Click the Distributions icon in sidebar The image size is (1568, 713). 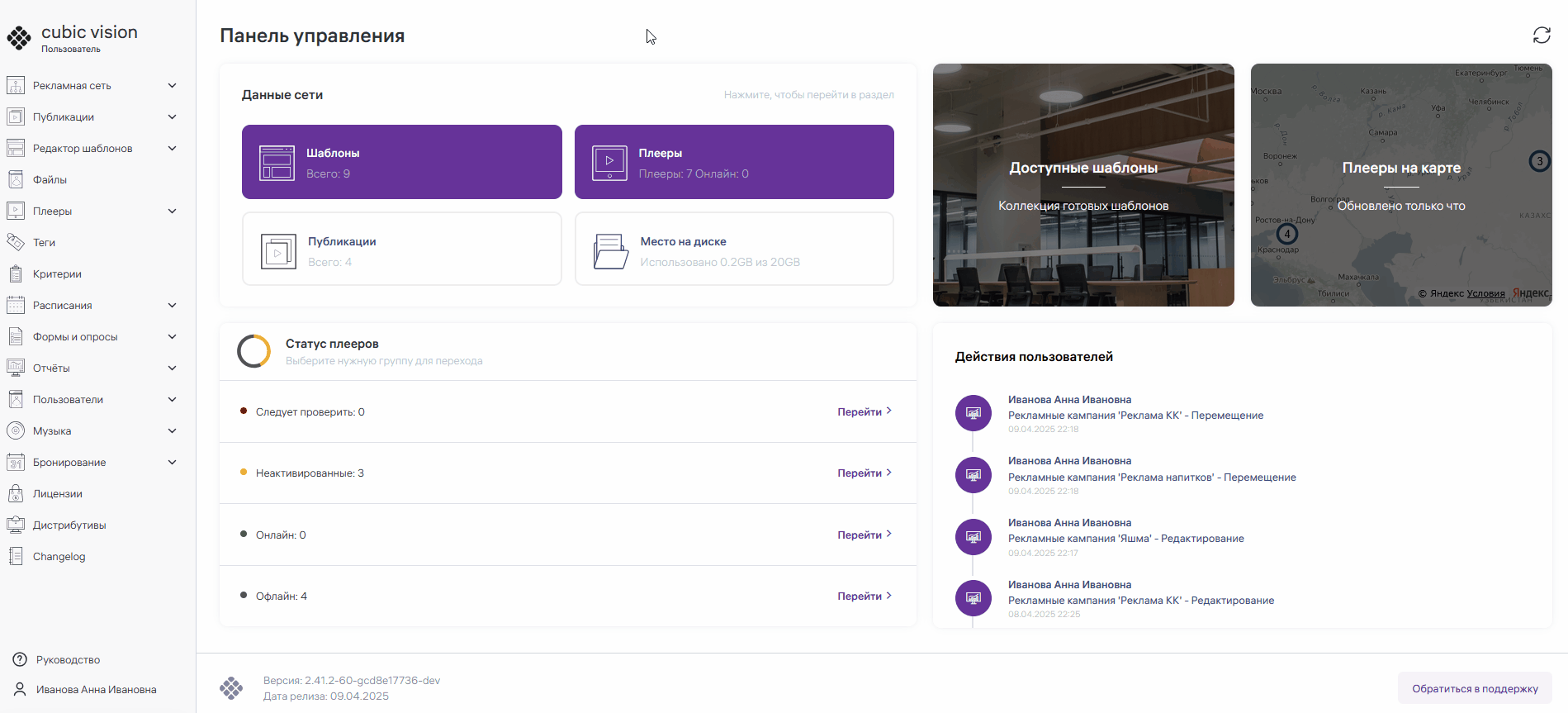[16, 525]
